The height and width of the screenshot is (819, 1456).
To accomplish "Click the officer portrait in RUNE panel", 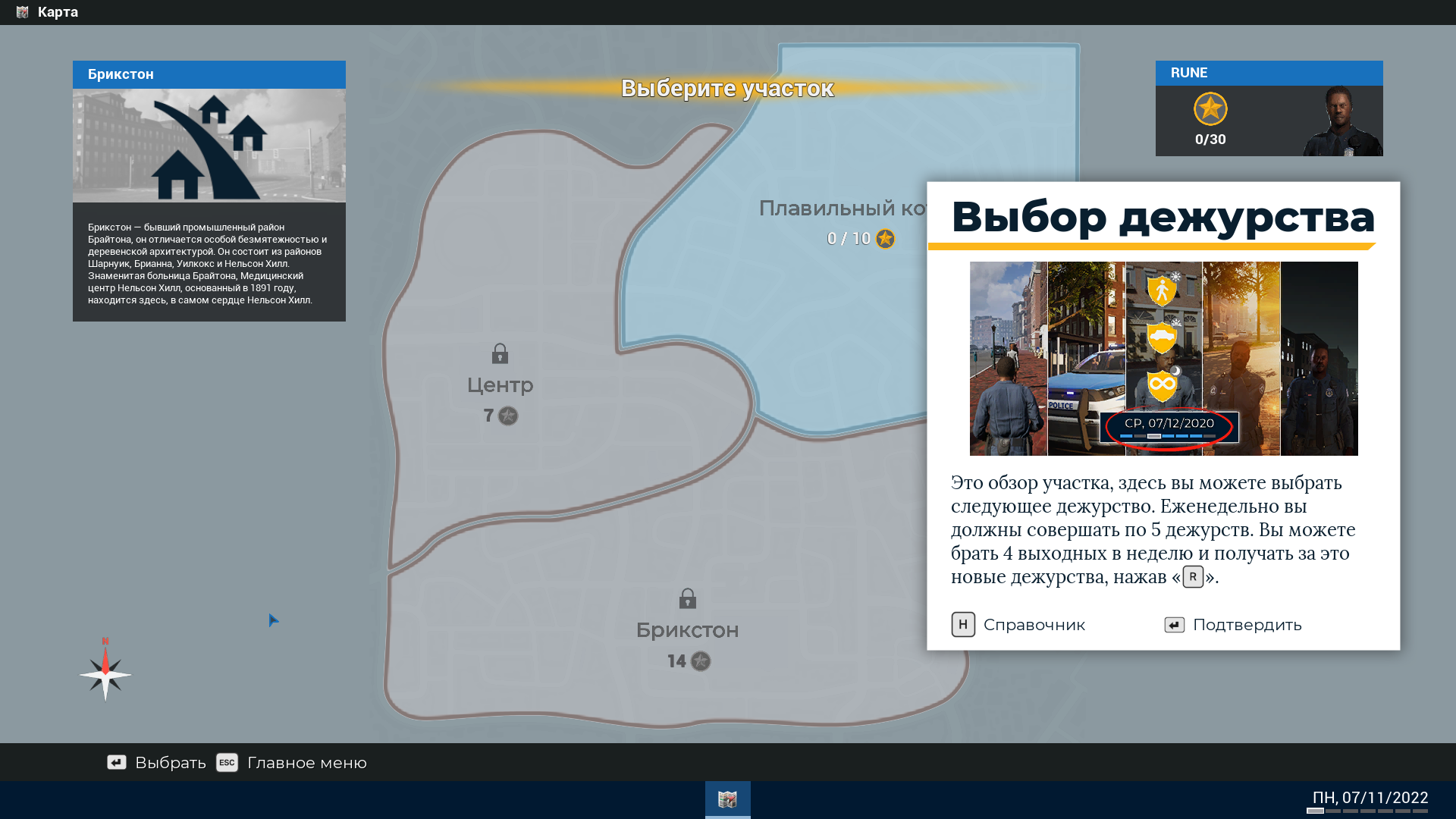I will [x=1342, y=121].
